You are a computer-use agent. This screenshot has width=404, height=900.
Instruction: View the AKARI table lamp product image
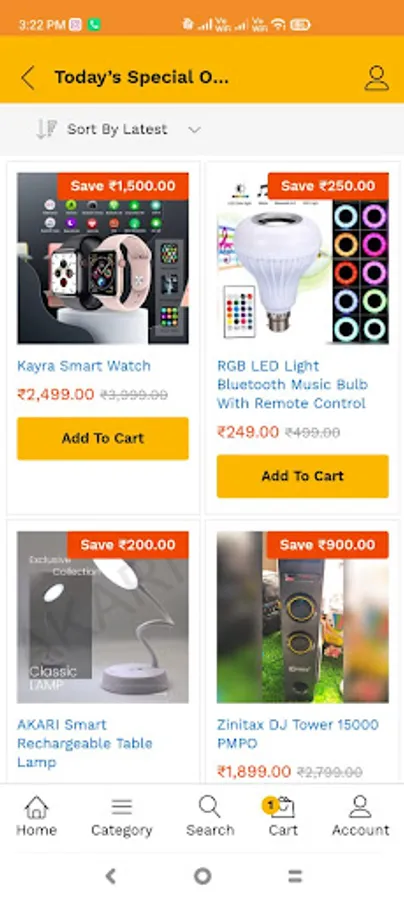[x=103, y=617]
